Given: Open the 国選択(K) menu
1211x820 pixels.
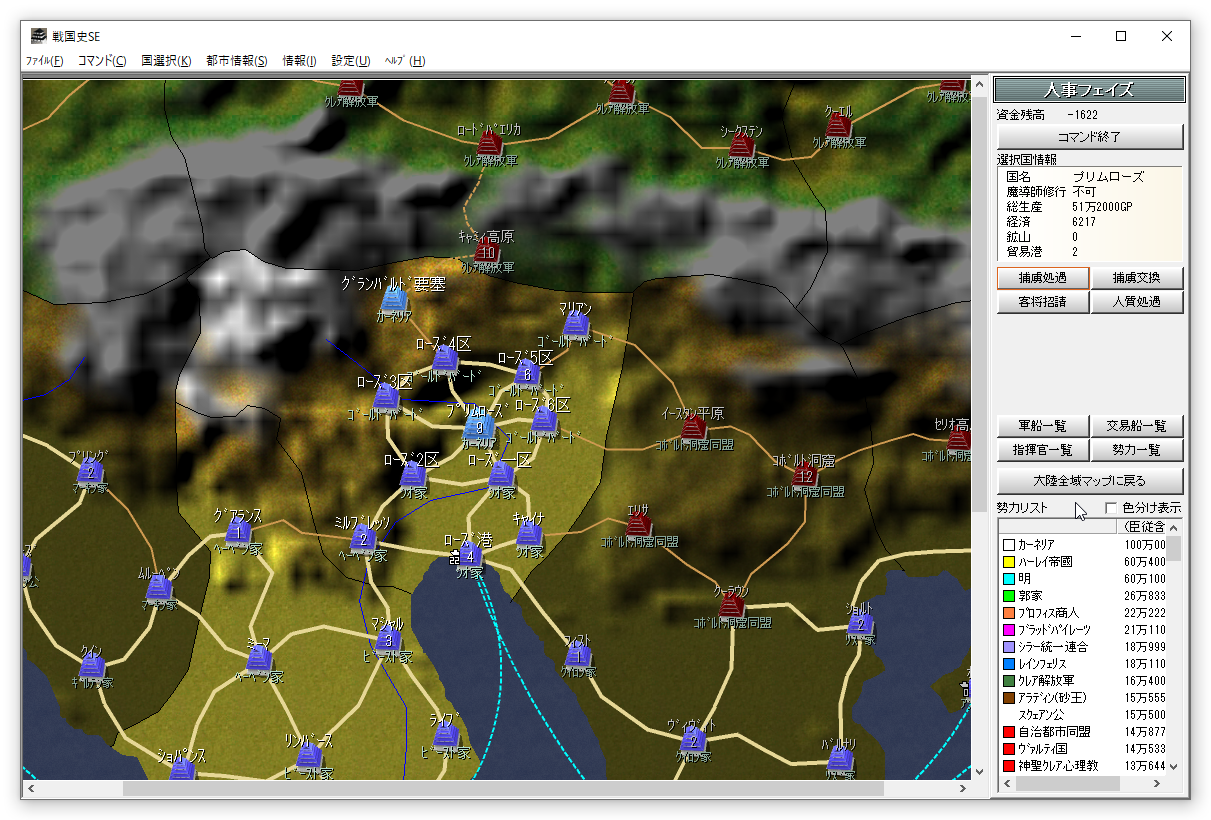Looking at the screenshot, I should pyautogui.click(x=166, y=61).
